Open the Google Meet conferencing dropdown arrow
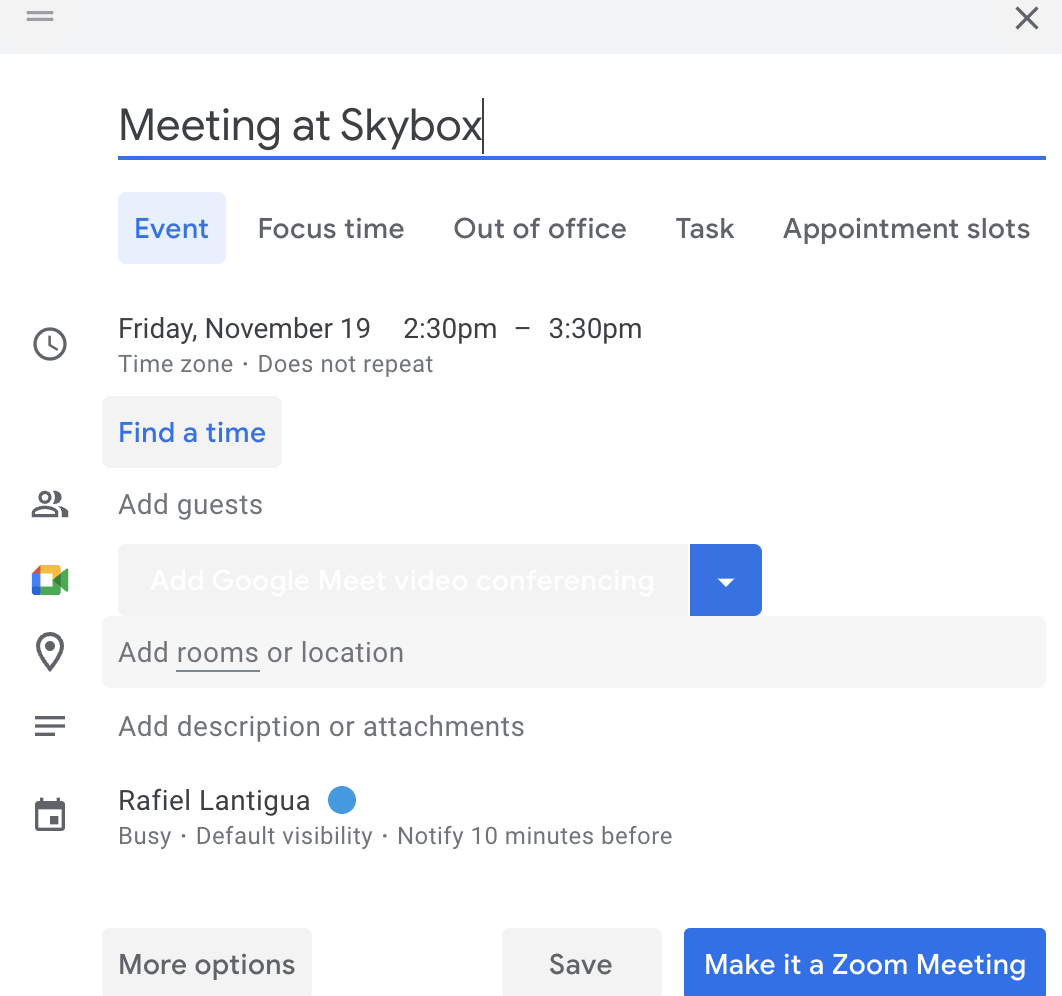This screenshot has width=1062, height=996. coord(726,580)
